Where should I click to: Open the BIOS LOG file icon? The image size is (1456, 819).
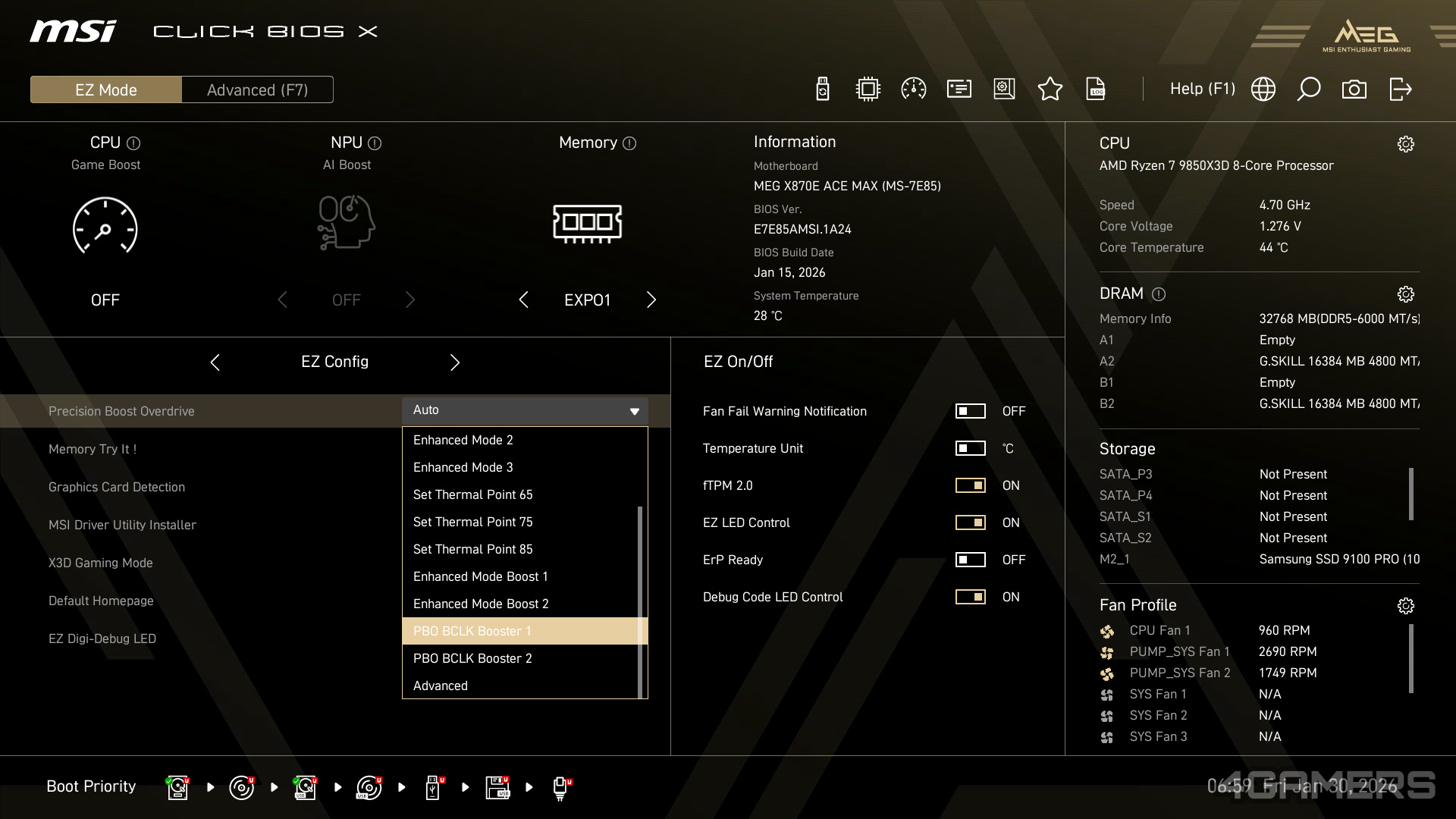point(1097,89)
